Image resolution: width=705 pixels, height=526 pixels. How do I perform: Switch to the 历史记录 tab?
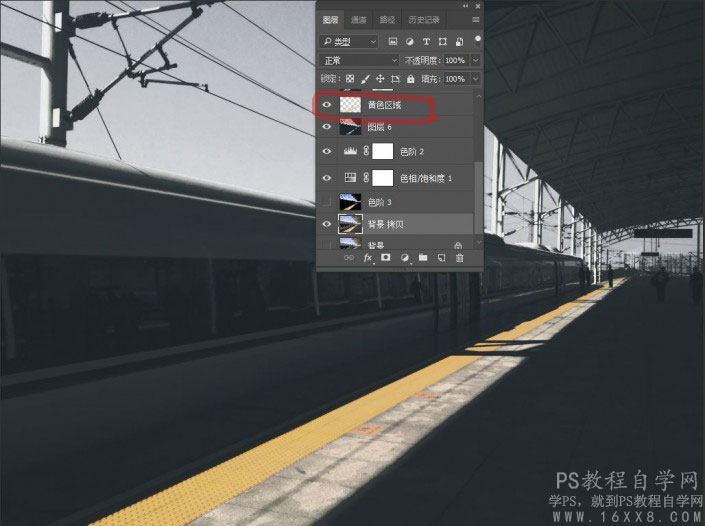click(424, 20)
